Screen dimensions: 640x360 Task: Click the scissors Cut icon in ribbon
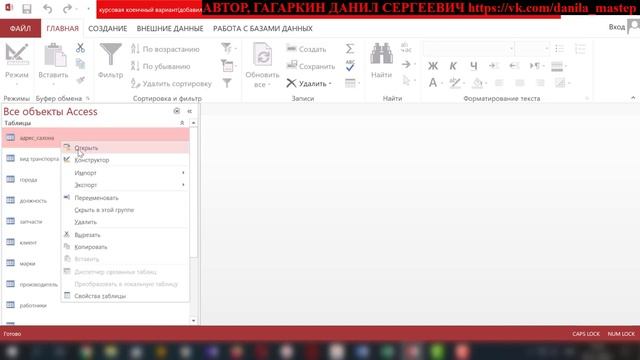(80, 48)
